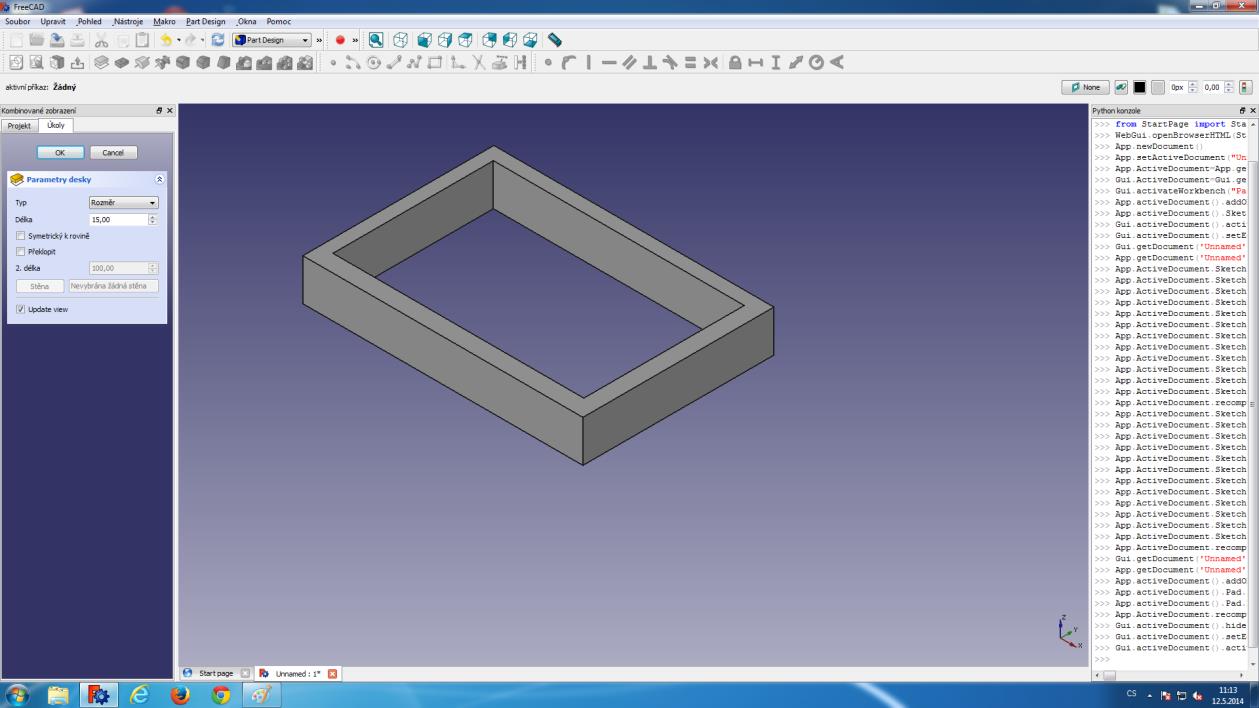Click the None button in the top-right toolbar
The image size is (1259, 708).
1085,87
